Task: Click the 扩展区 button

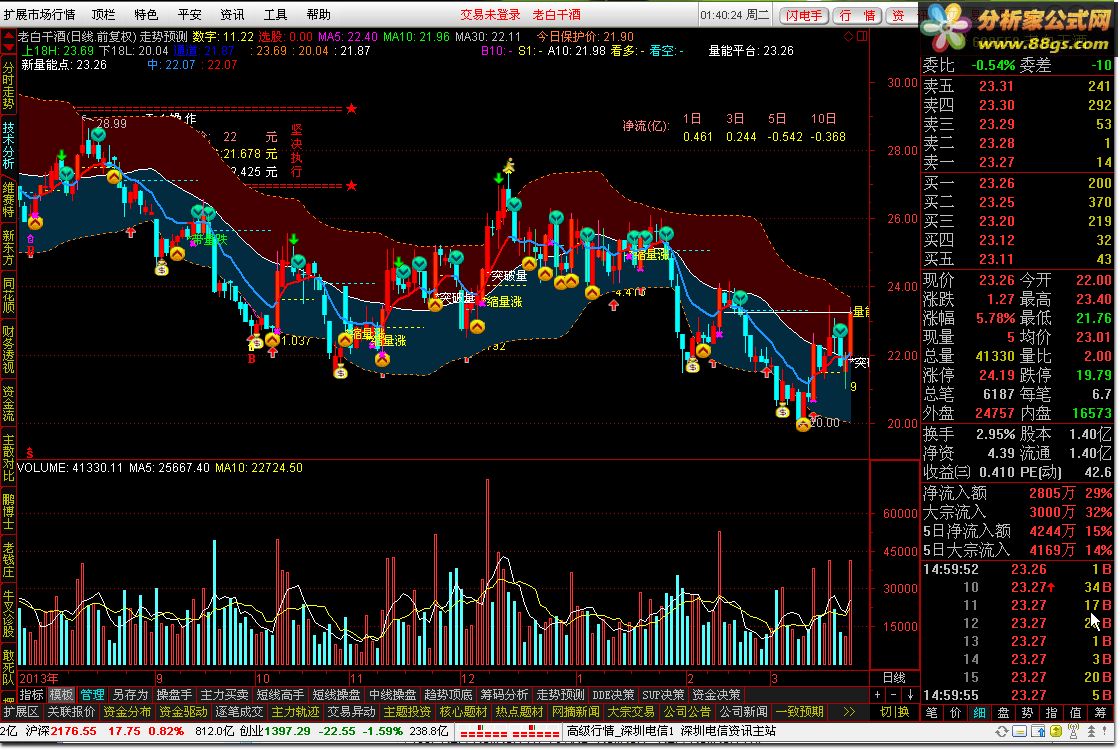Action: (21, 711)
